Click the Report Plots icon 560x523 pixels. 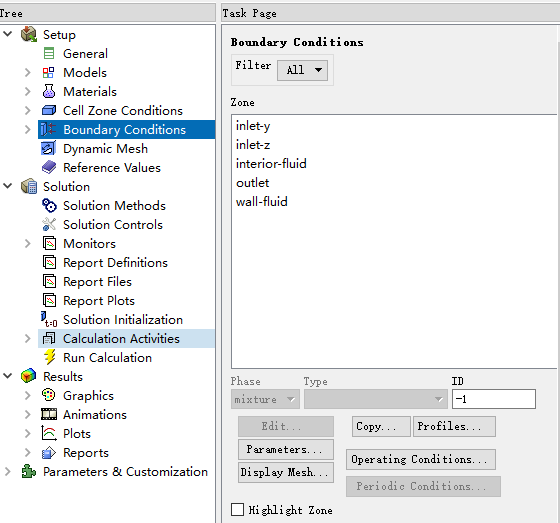(49, 300)
